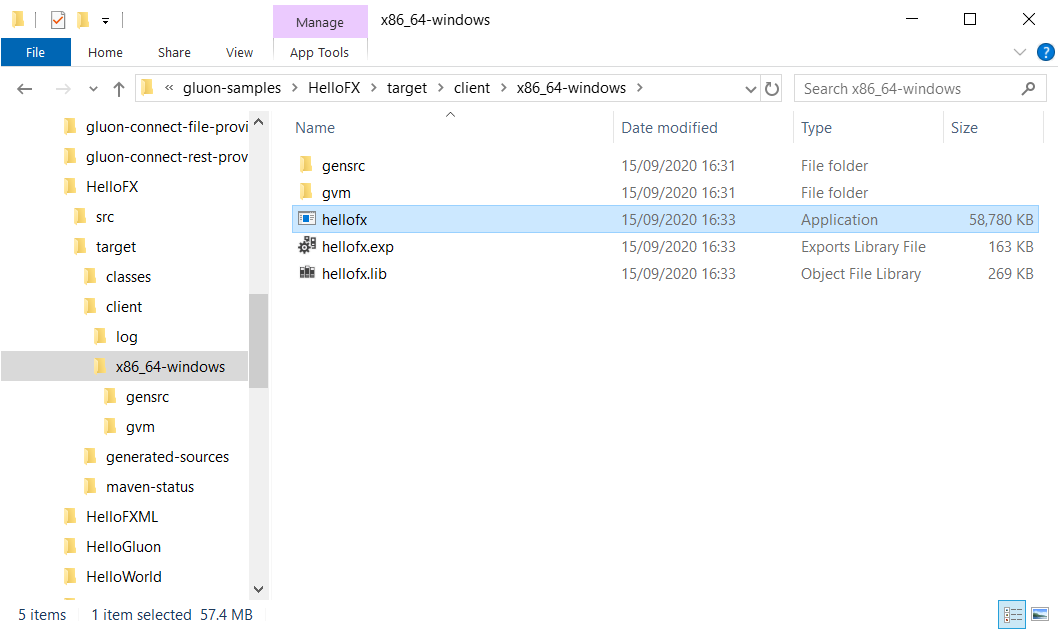Click the hidden path chevron in address bar

(169, 88)
